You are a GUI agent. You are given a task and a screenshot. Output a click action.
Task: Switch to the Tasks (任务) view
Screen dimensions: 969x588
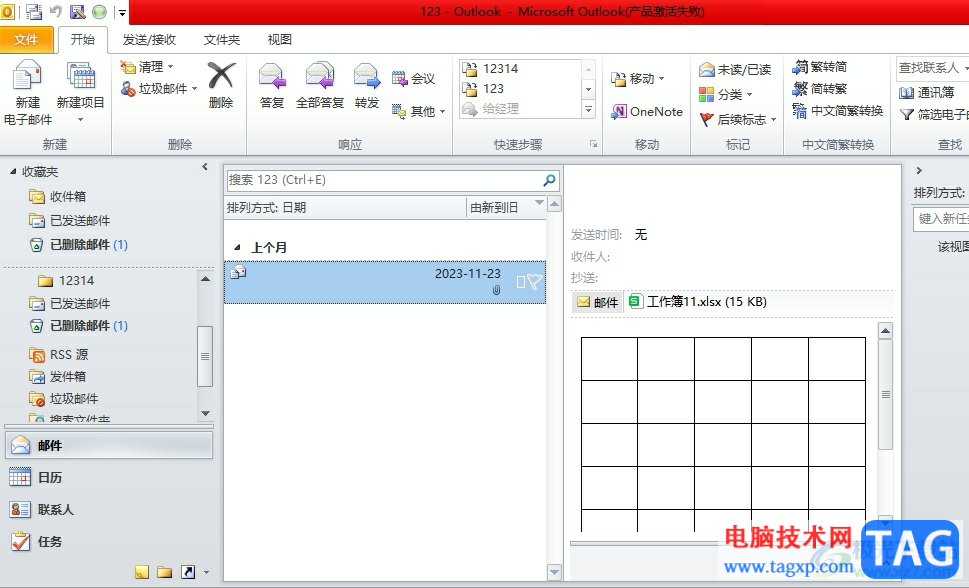pos(109,542)
